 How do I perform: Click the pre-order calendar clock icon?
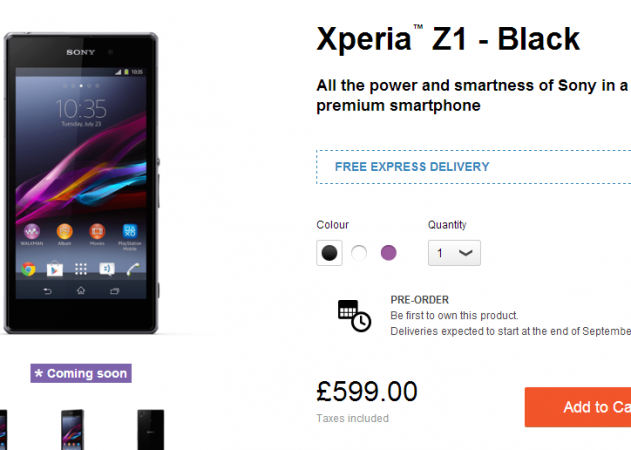[354, 316]
